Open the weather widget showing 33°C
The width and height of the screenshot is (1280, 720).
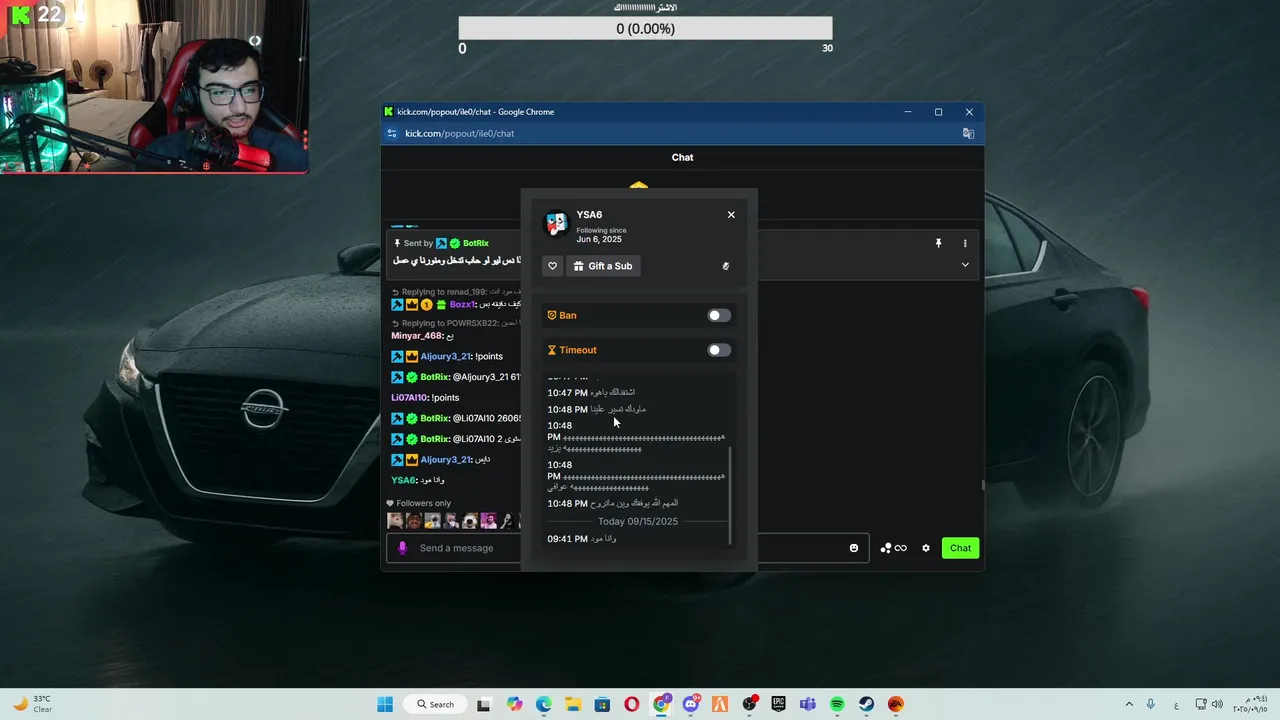pyautogui.click(x=32, y=704)
